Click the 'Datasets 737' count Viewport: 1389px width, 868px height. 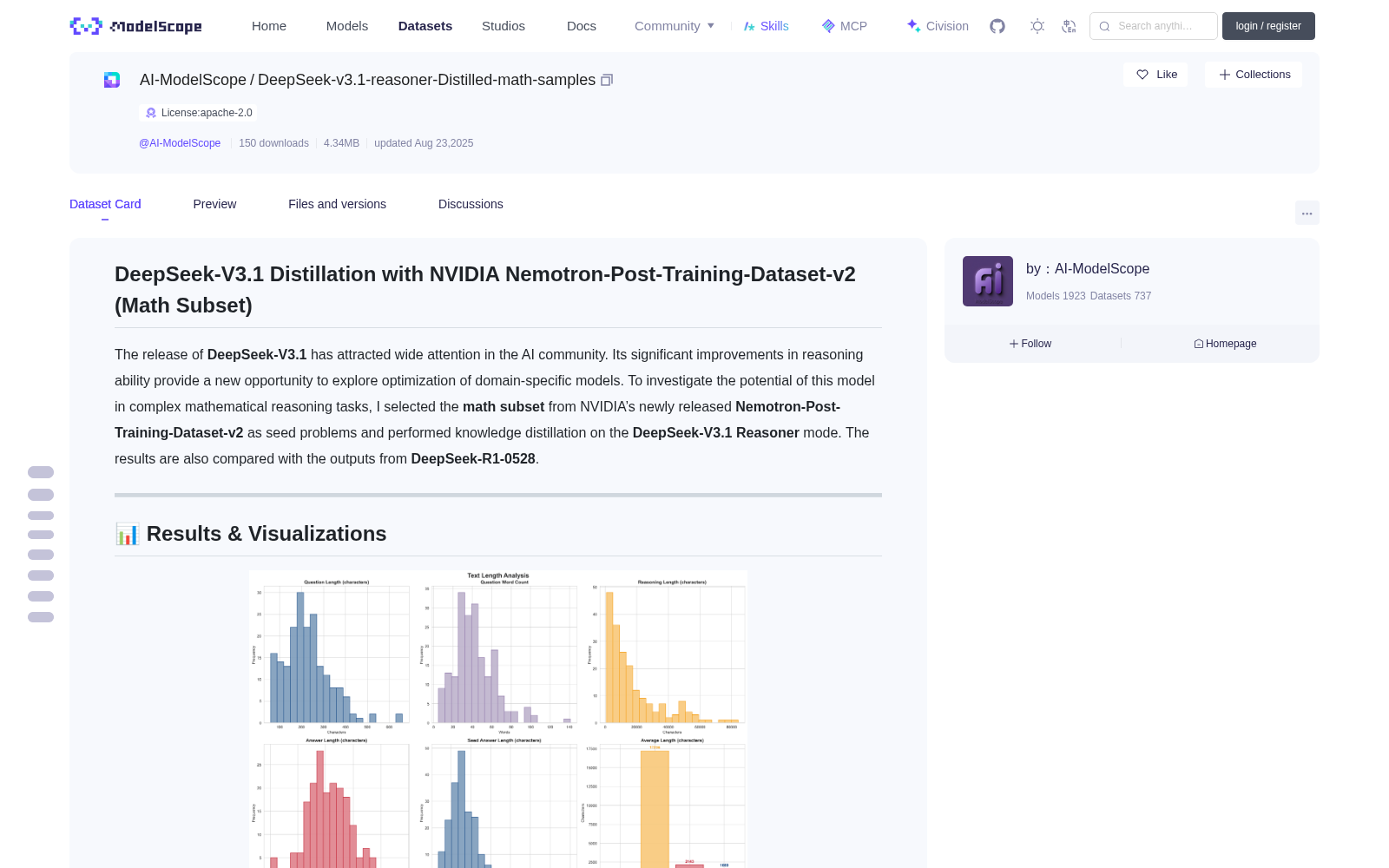click(x=1121, y=296)
